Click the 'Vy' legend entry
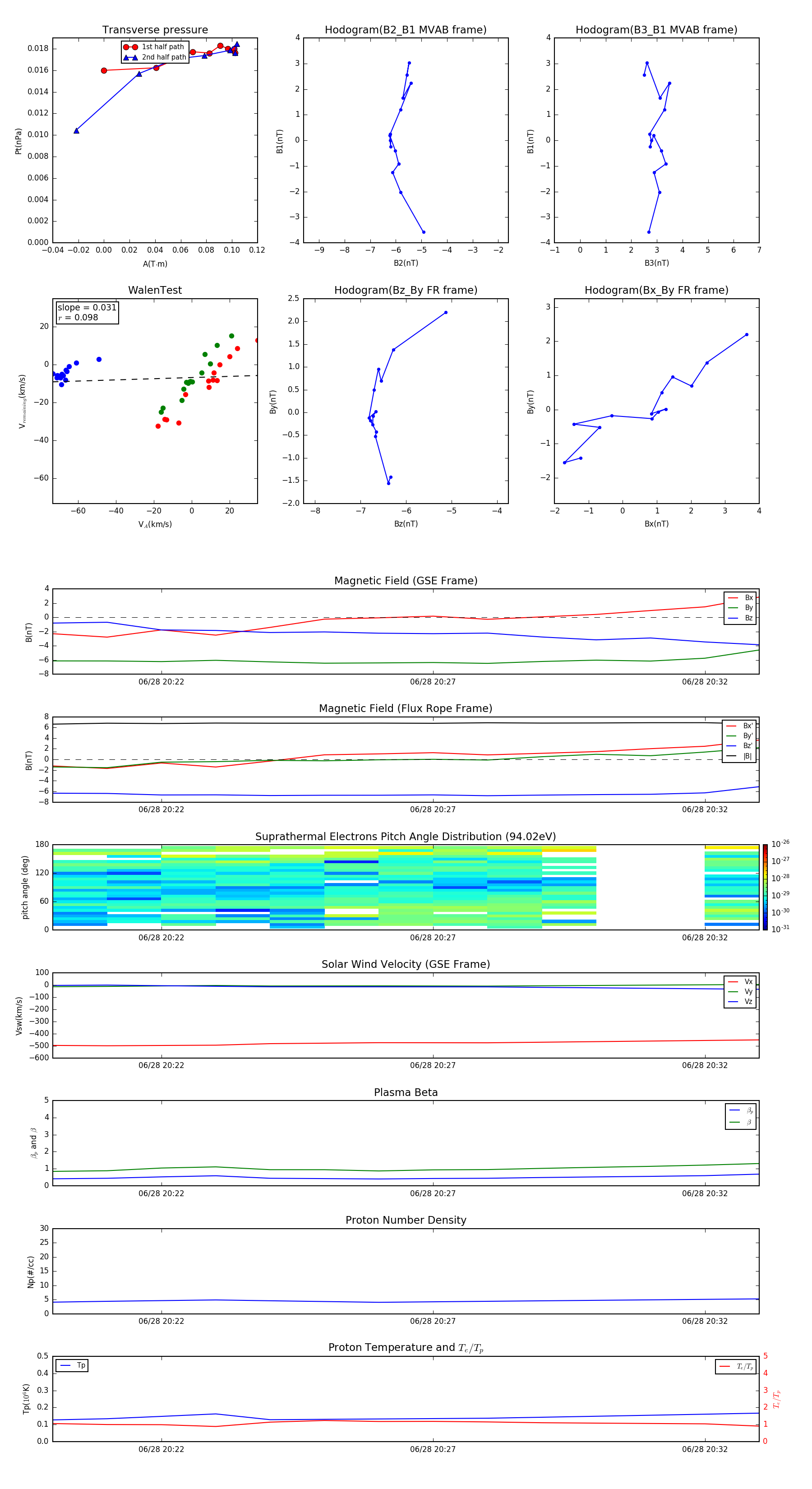 (741, 991)
